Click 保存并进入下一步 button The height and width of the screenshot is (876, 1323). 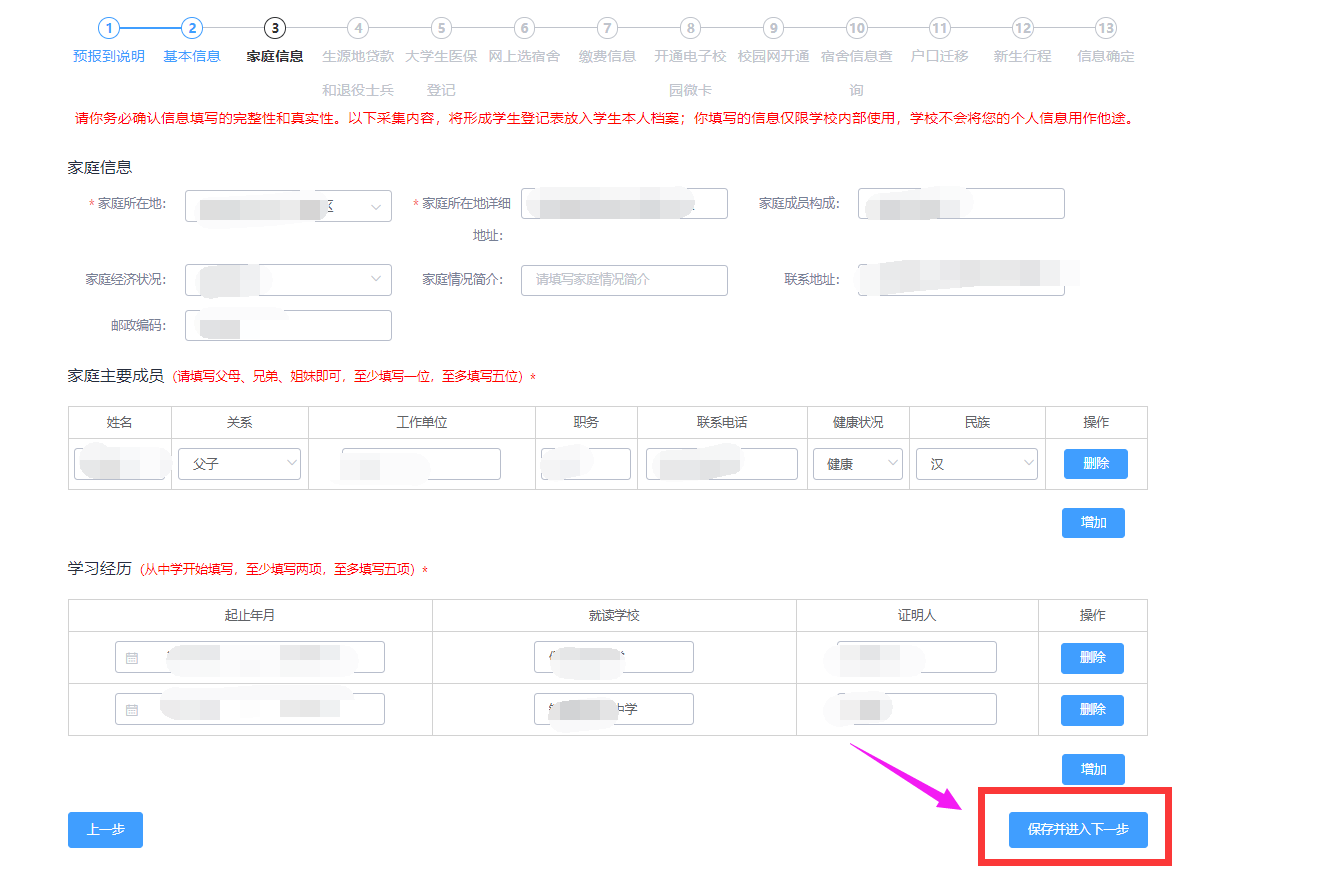[1077, 830]
